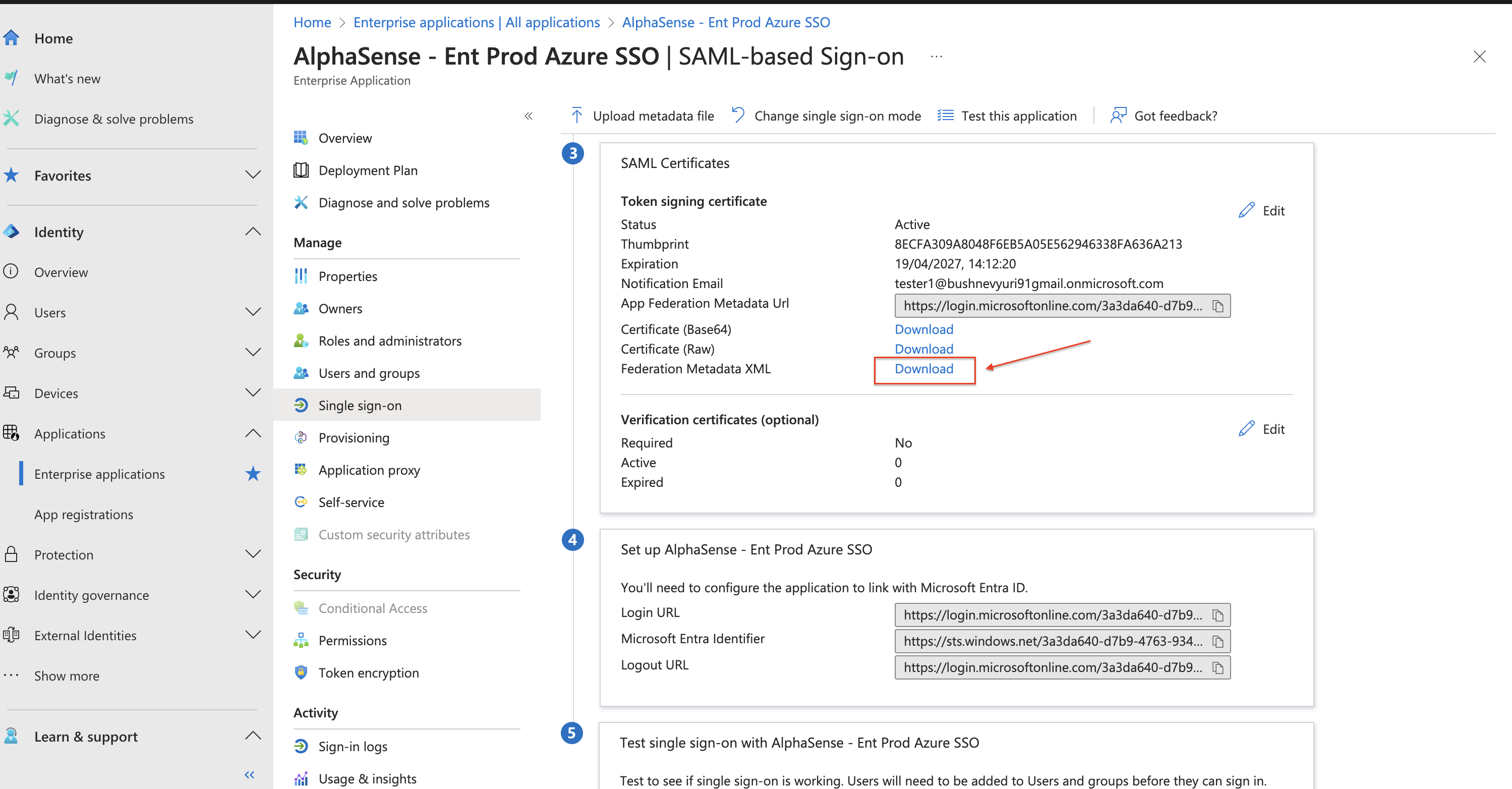Image resolution: width=1512 pixels, height=789 pixels.
Task: Collapse the left portal sidebar at bottom
Action: click(x=250, y=775)
